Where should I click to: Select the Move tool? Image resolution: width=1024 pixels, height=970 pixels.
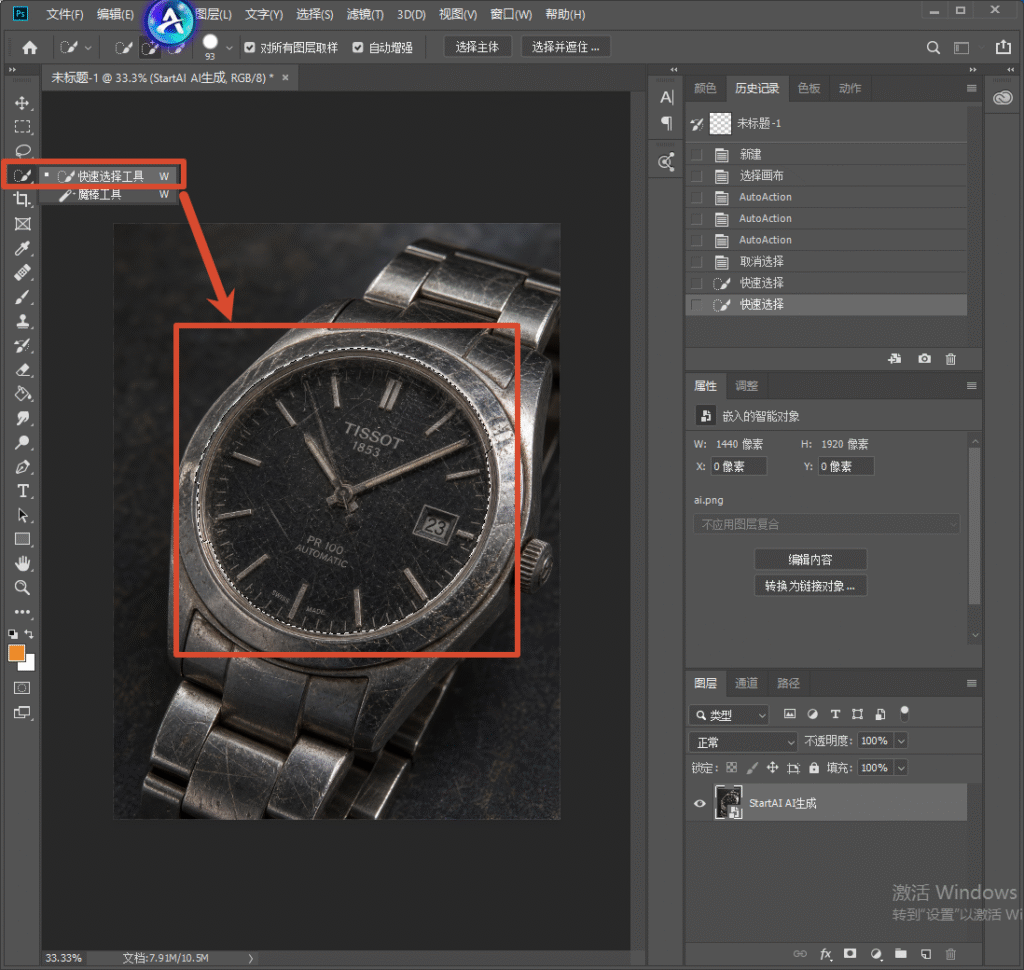point(22,103)
